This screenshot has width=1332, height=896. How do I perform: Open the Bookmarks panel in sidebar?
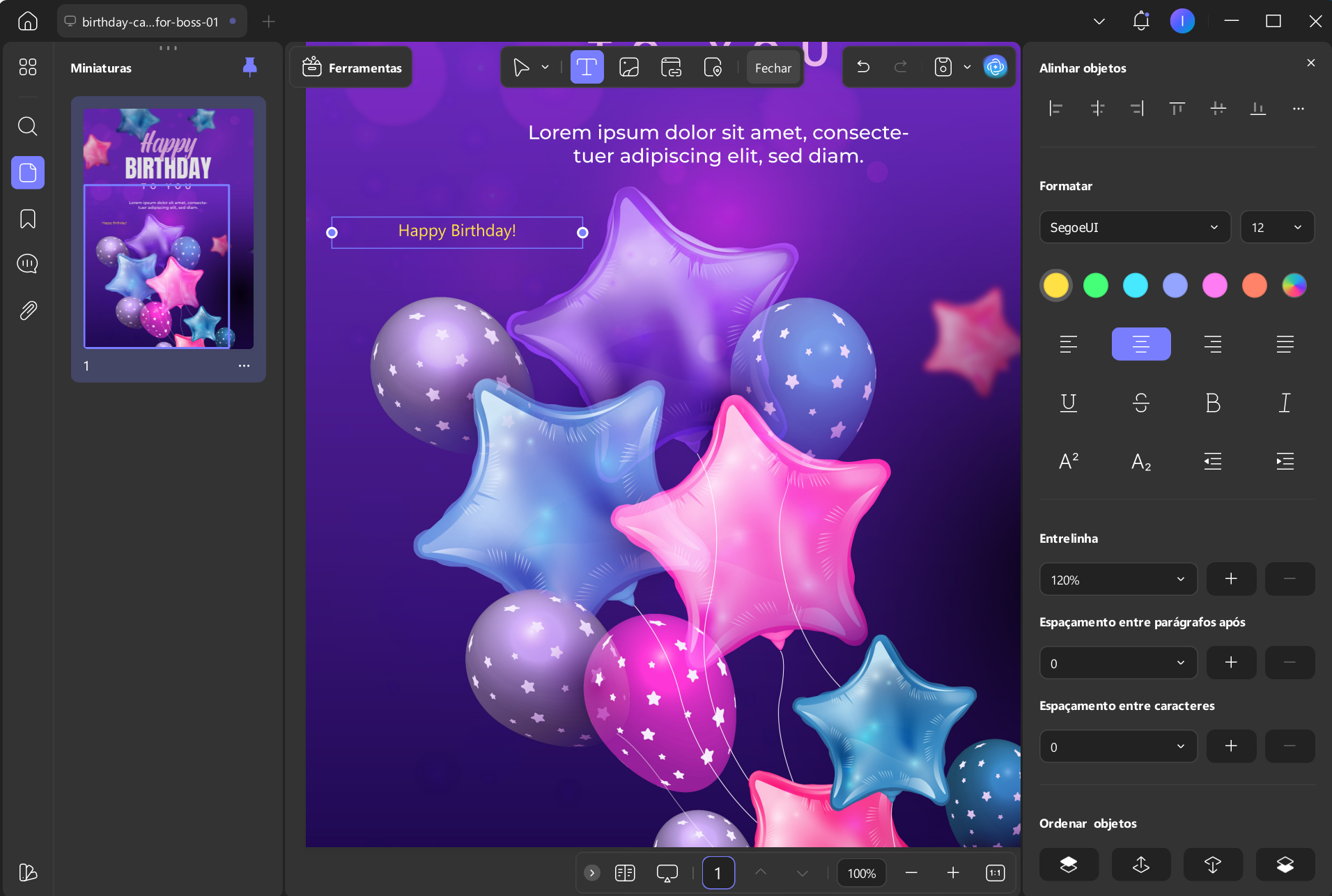click(x=28, y=219)
